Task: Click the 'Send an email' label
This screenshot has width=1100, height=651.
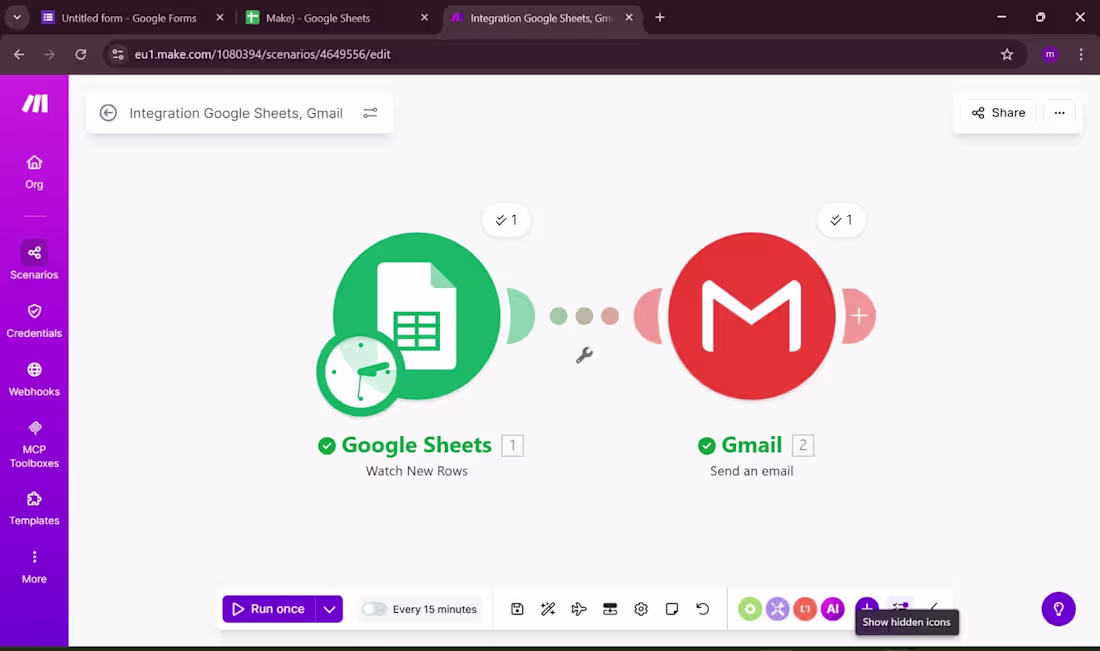Action: [751, 471]
